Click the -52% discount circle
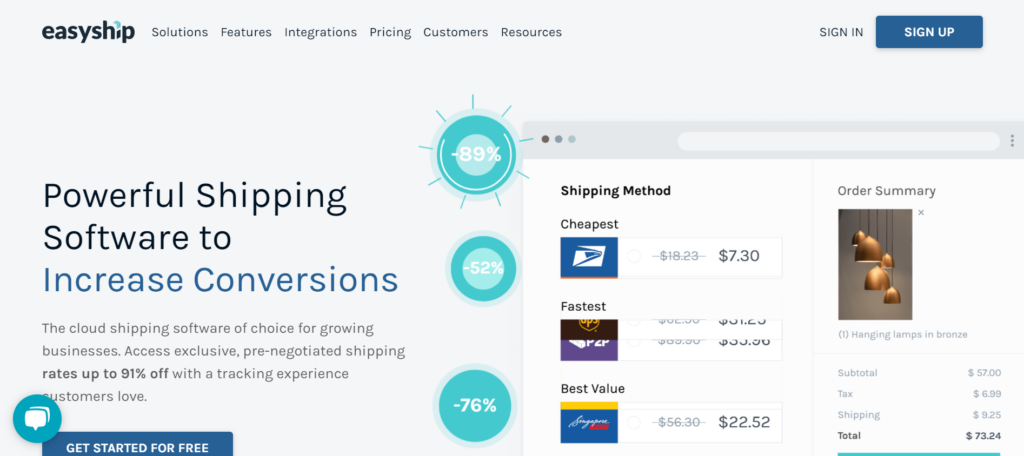This screenshot has width=1024, height=456. (483, 269)
